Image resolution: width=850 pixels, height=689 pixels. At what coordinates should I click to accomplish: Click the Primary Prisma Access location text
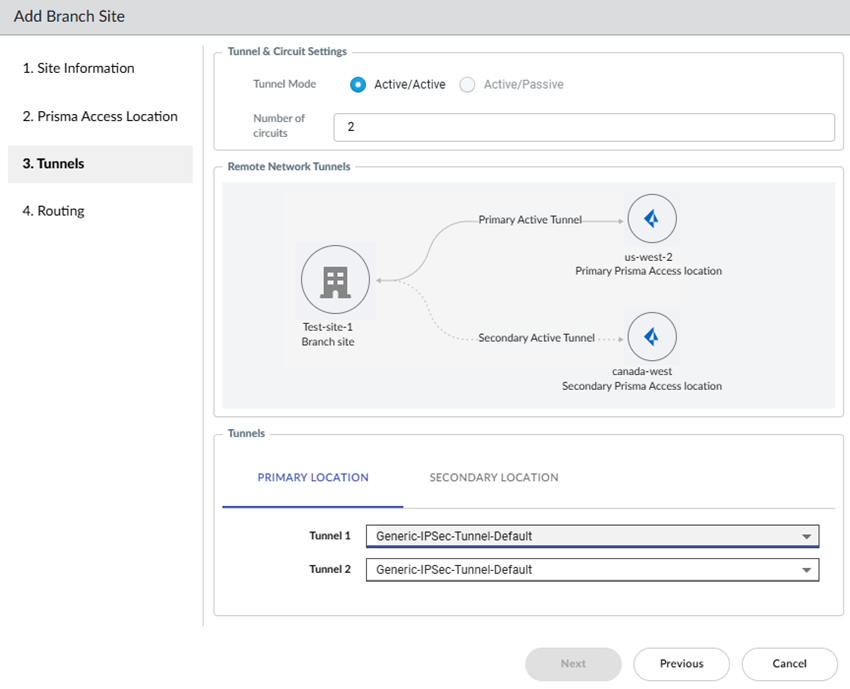(648, 271)
